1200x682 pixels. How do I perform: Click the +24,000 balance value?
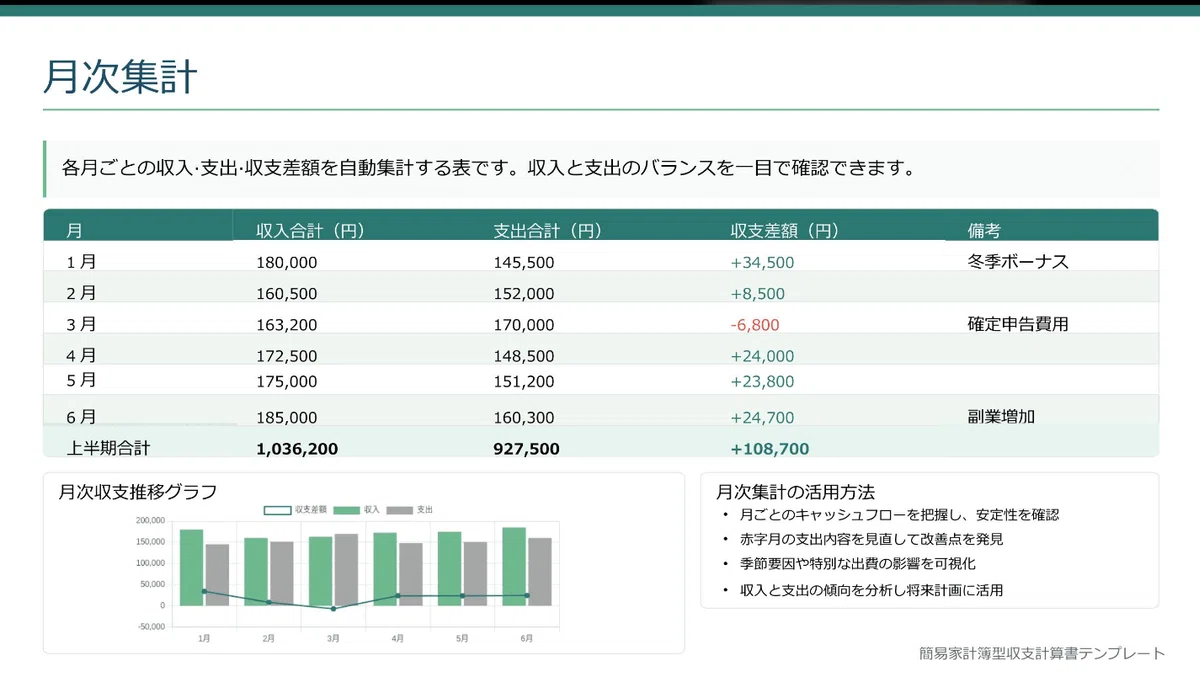(762, 356)
